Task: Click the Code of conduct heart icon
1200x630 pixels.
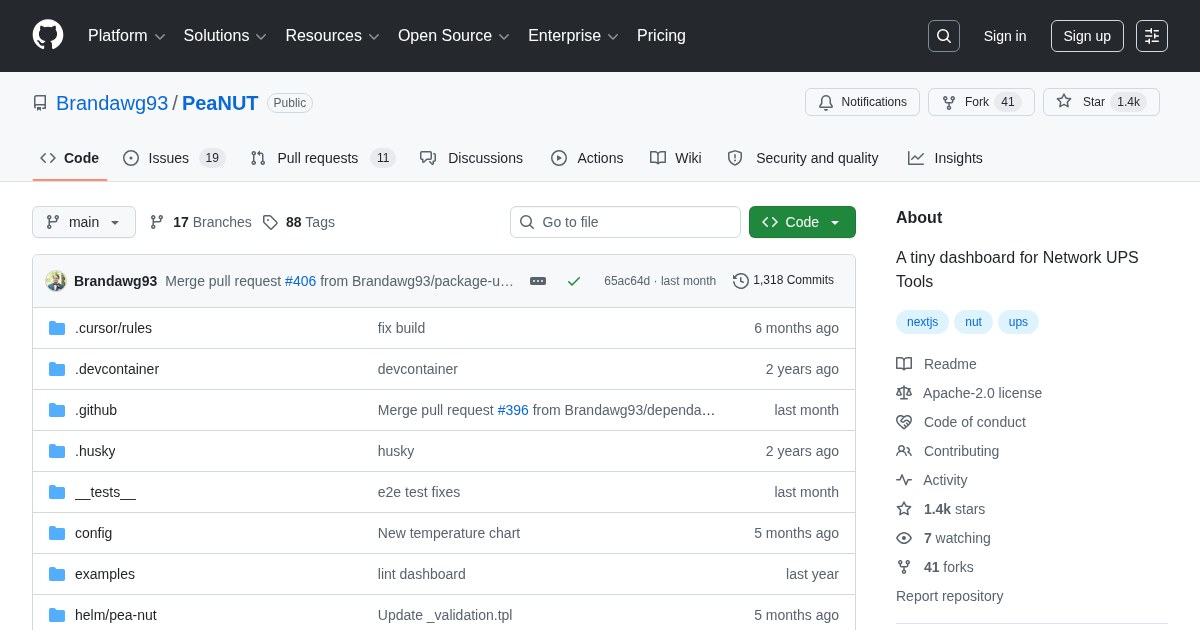Action: click(x=904, y=422)
